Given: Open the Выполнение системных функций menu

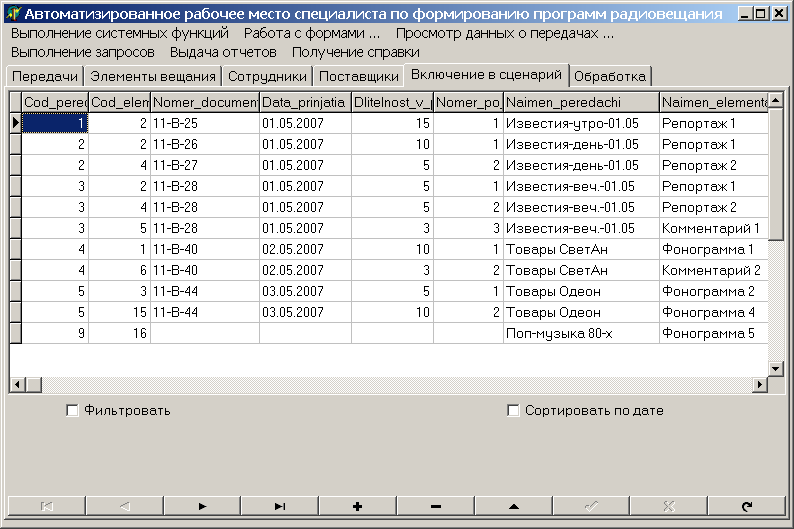Looking at the screenshot, I should [120, 33].
